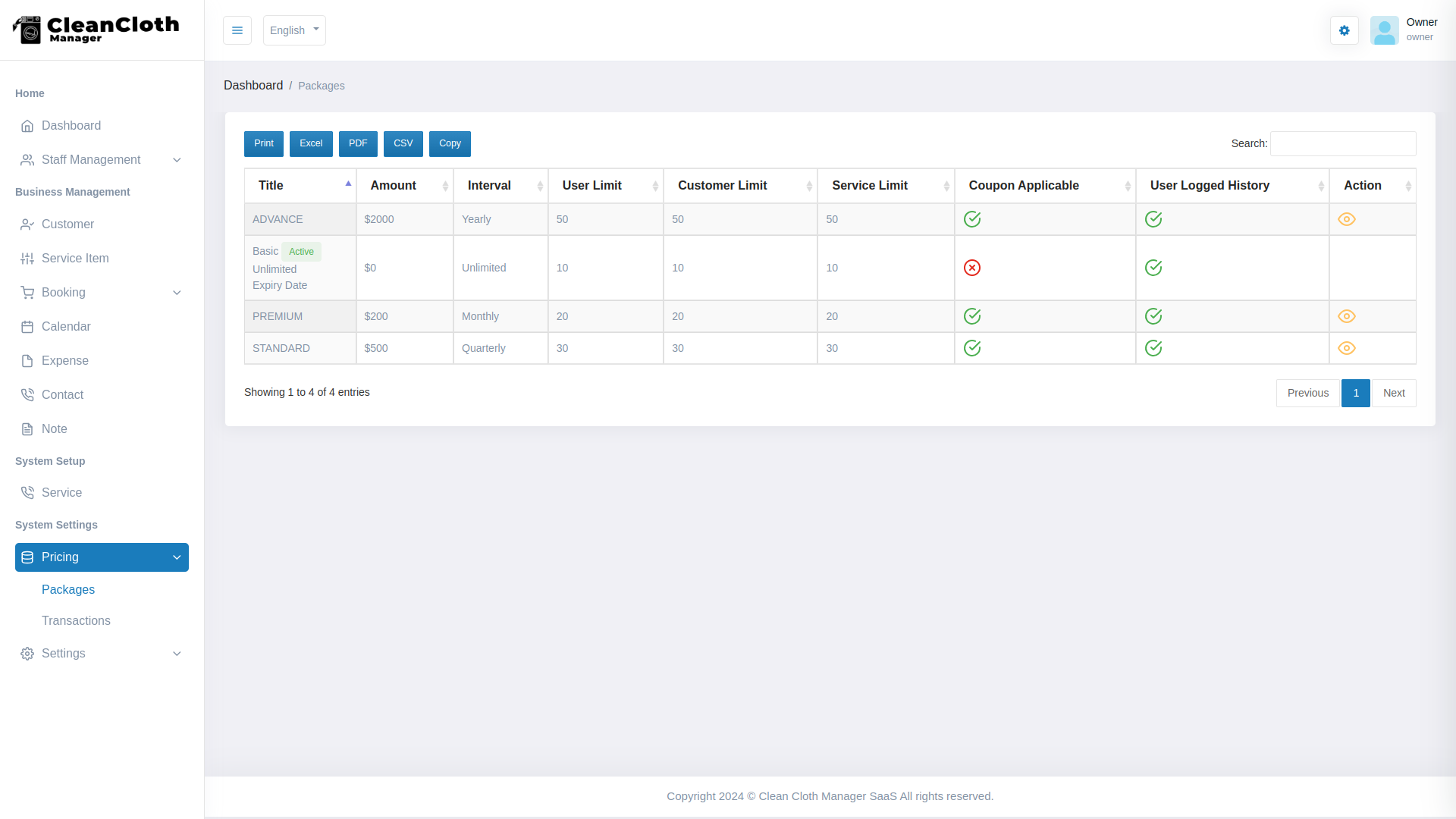The image size is (1456, 819).
Task: Click the Contact phone icon
Action: (x=28, y=394)
